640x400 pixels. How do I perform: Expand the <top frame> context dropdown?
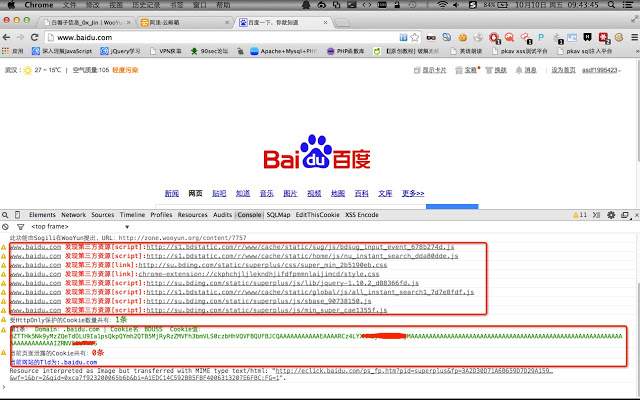80,227
